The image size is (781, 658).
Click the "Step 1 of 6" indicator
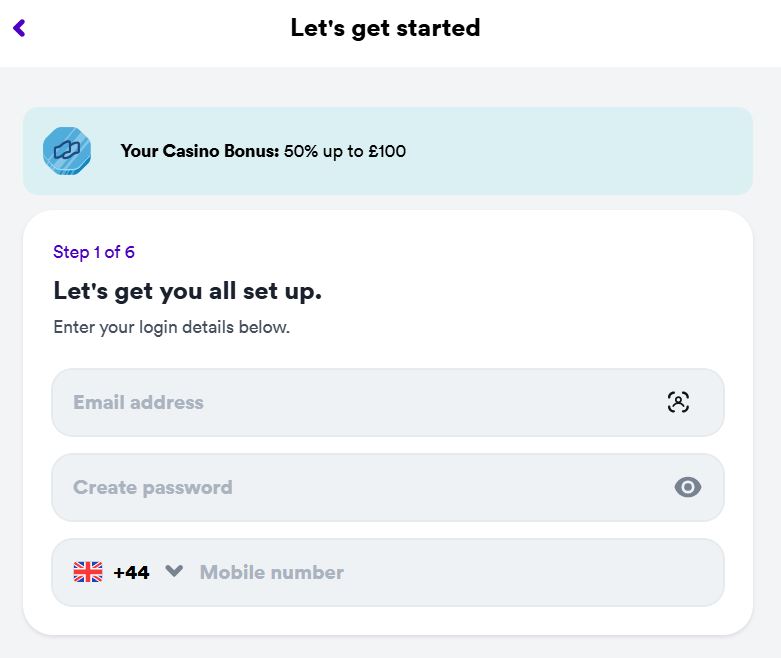pyautogui.click(x=94, y=252)
